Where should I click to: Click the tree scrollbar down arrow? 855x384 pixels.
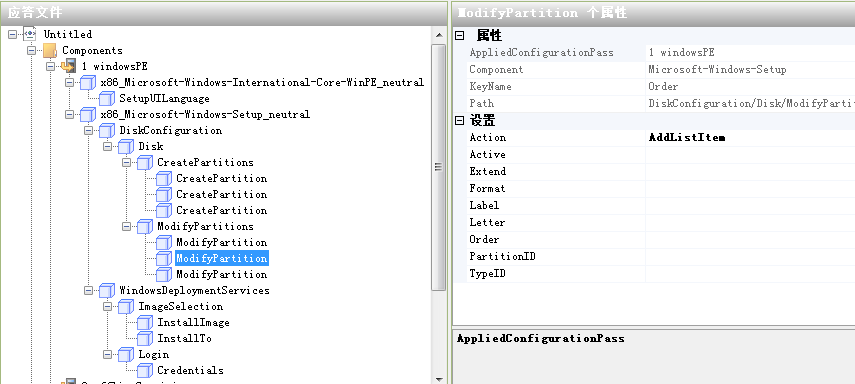pos(439,379)
